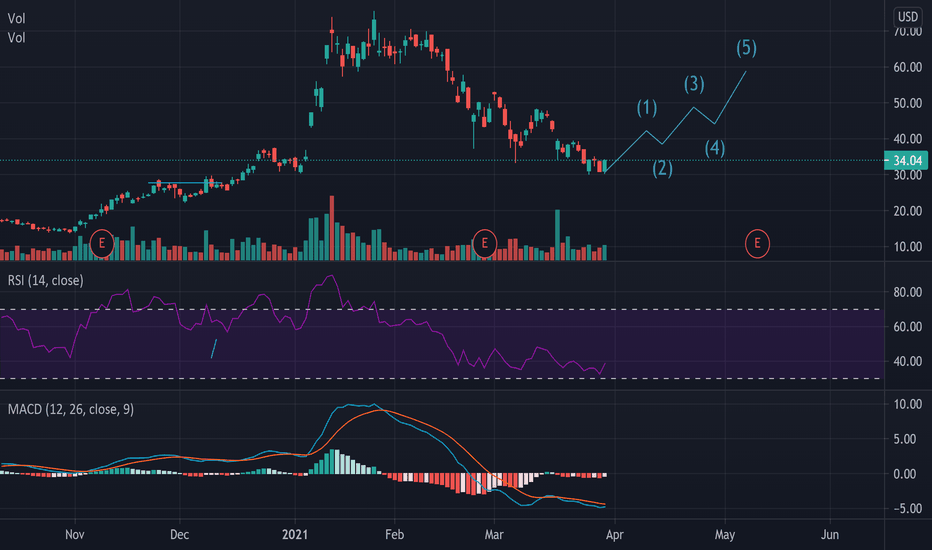Image resolution: width=932 pixels, height=550 pixels.
Task: Click the wave label (3)
Action: [x=694, y=84]
